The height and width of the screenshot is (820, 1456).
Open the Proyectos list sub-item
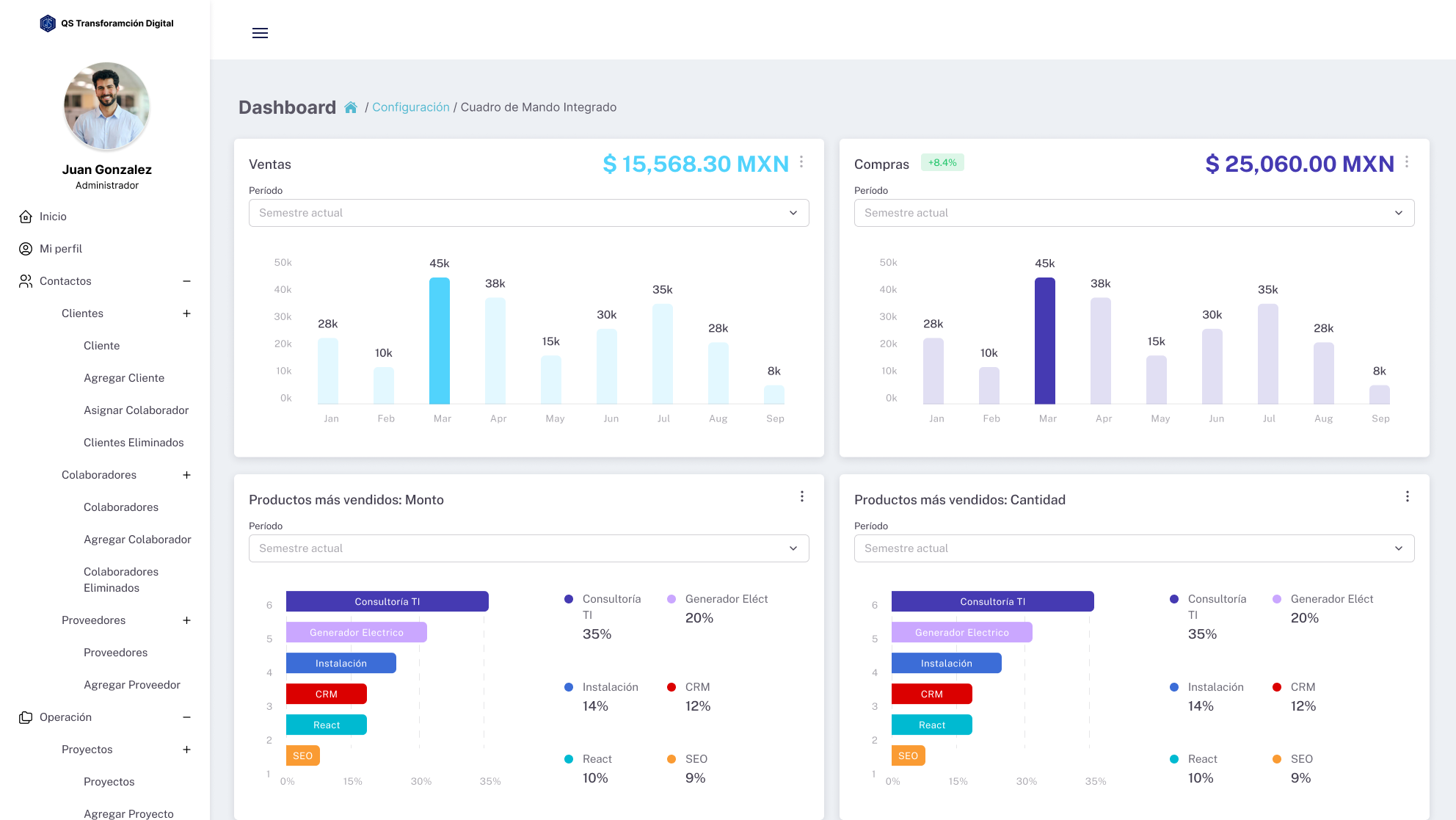pos(109,782)
